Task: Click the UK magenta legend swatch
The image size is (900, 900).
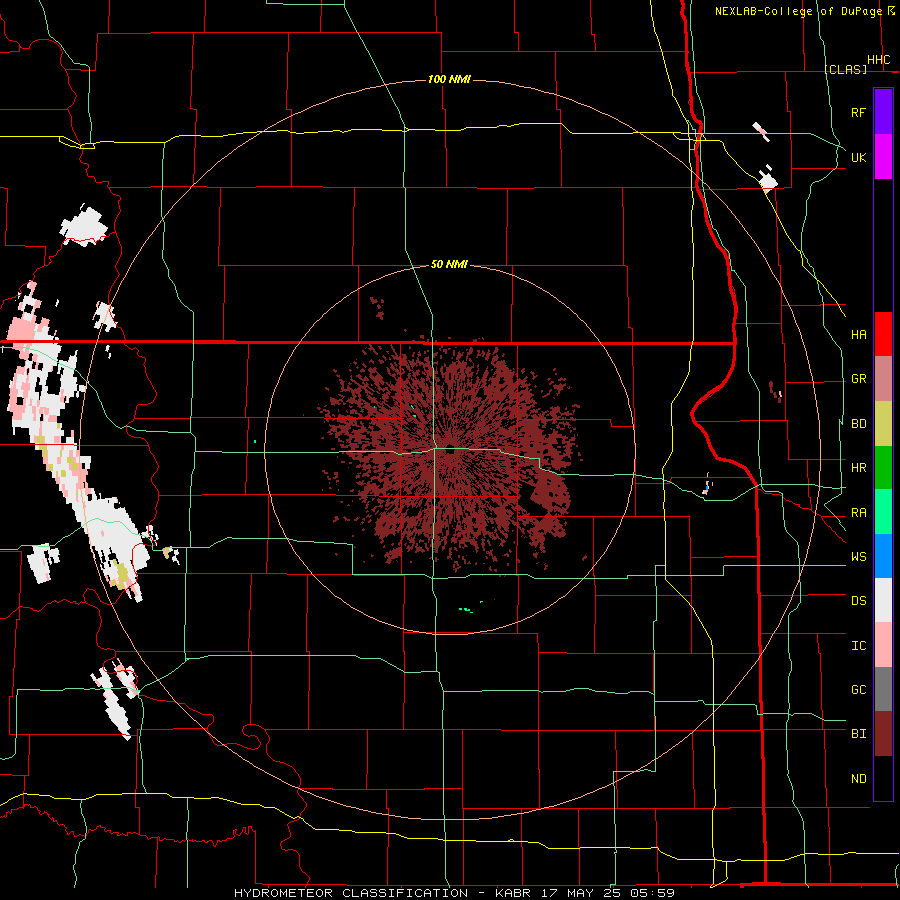Action: tap(883, 156)
